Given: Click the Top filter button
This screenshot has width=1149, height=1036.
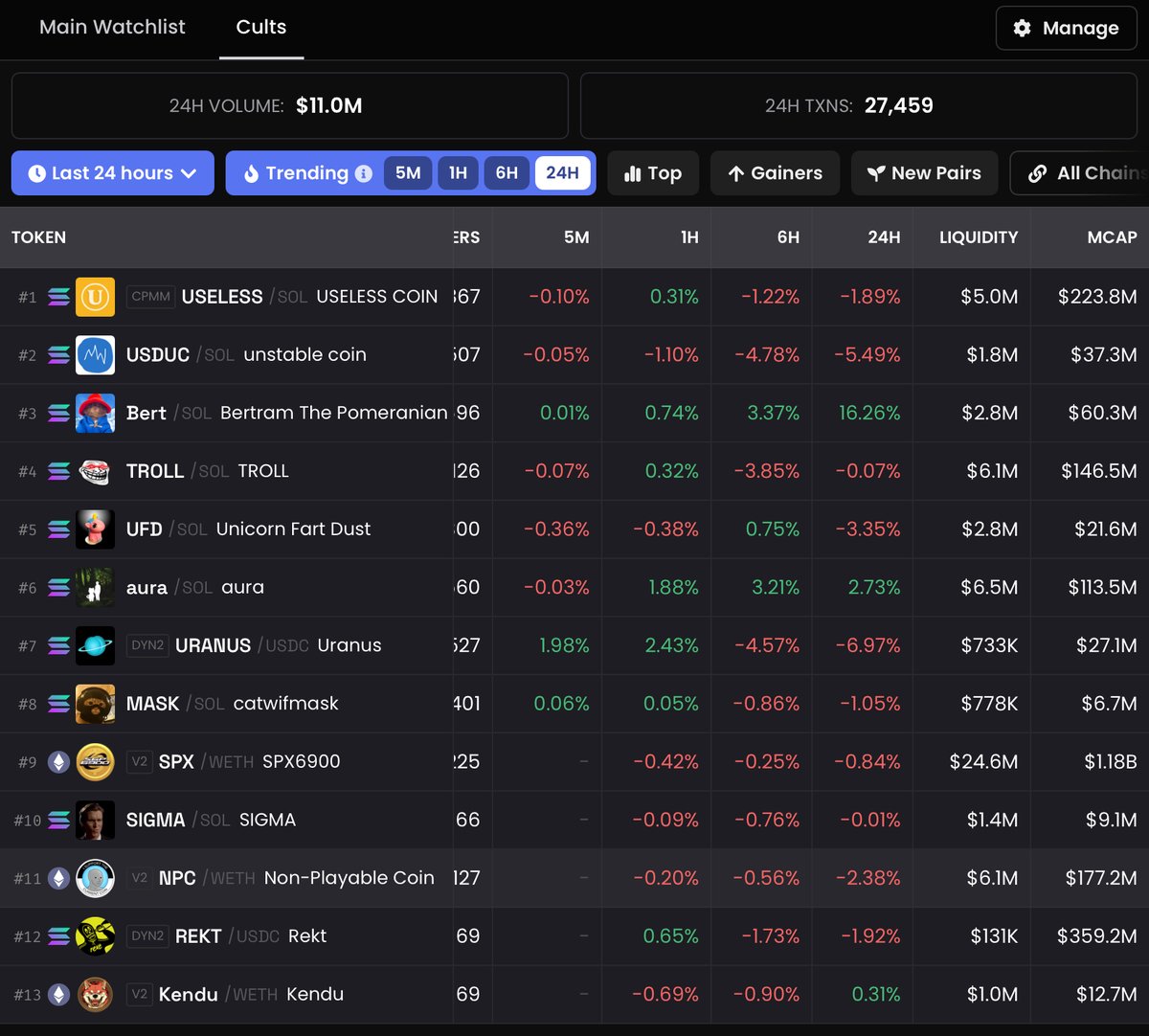Looking at the screenshot, I should point(653,173).
